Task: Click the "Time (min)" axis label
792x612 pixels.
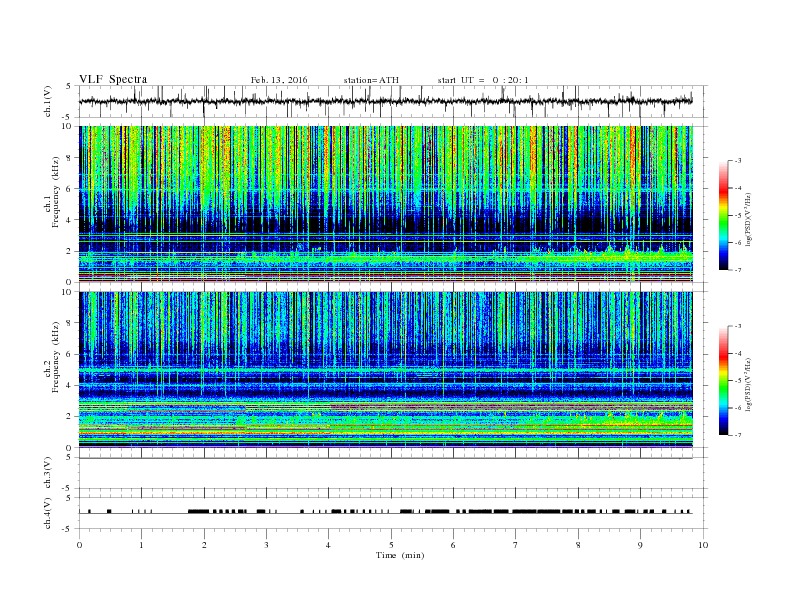Action: click(x=400, y=555)
